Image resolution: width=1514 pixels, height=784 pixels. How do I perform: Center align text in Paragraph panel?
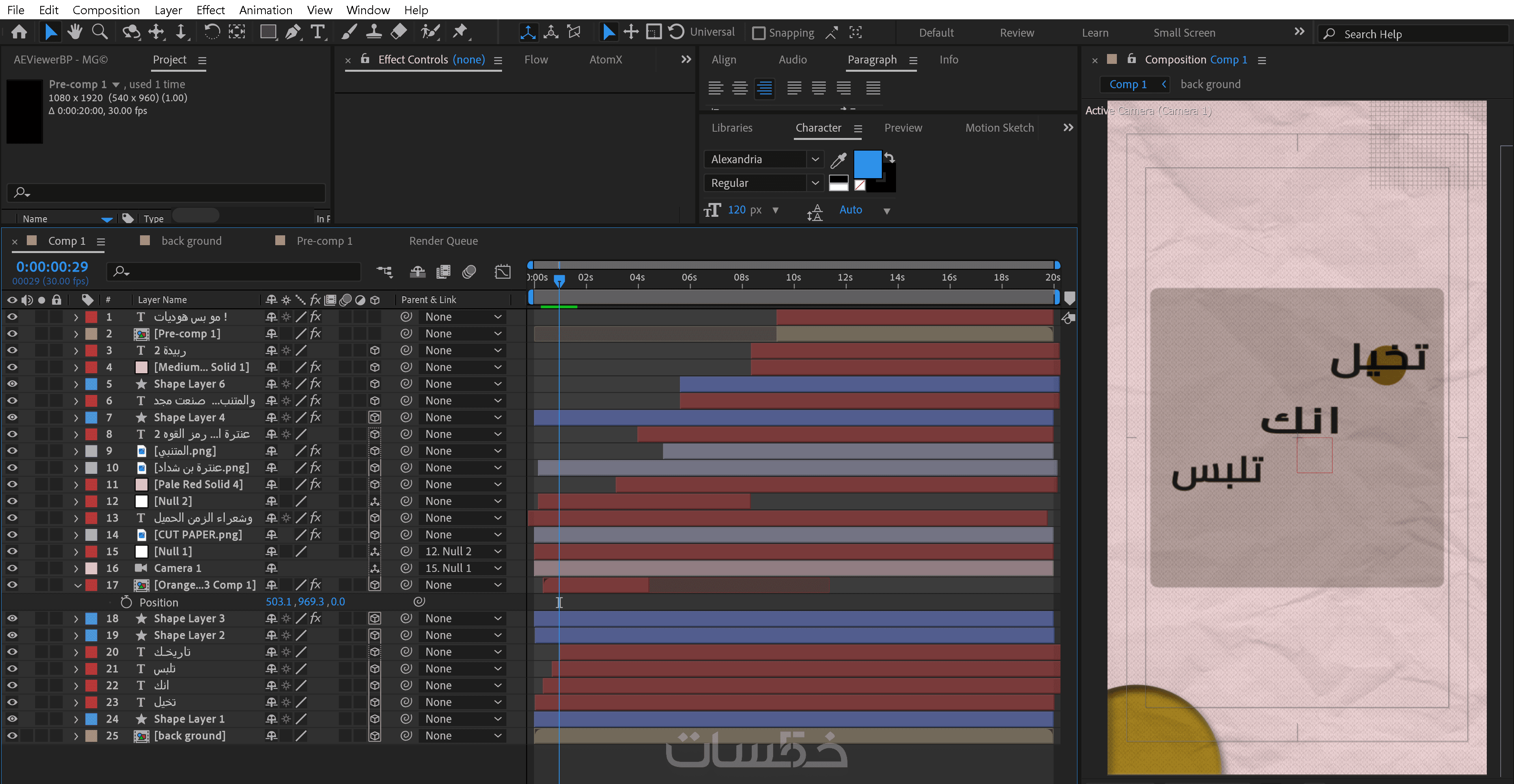[x=740, y=88]
